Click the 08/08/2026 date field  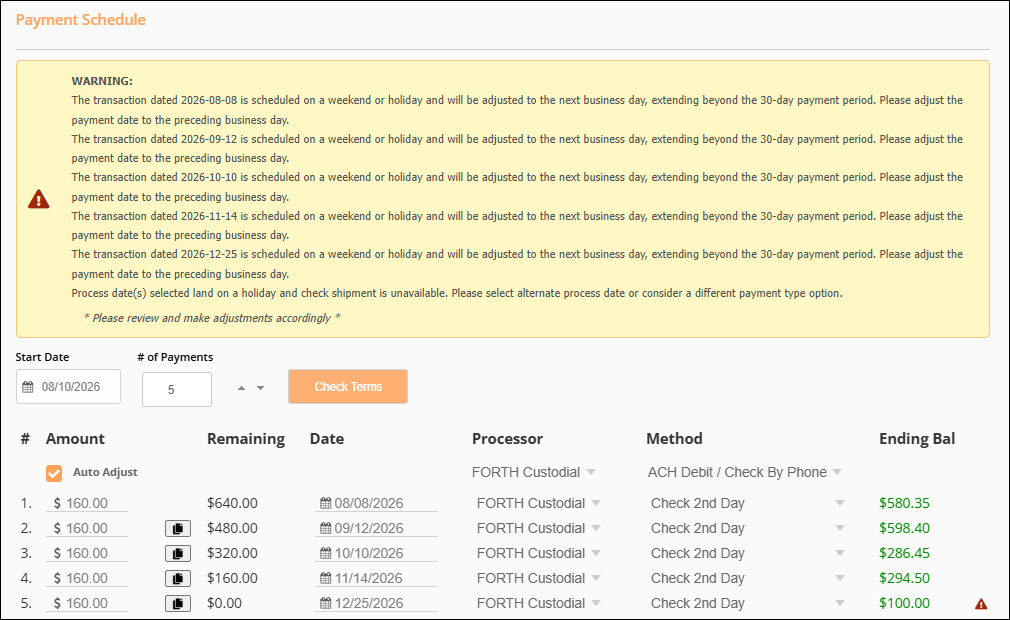(376, 503)
